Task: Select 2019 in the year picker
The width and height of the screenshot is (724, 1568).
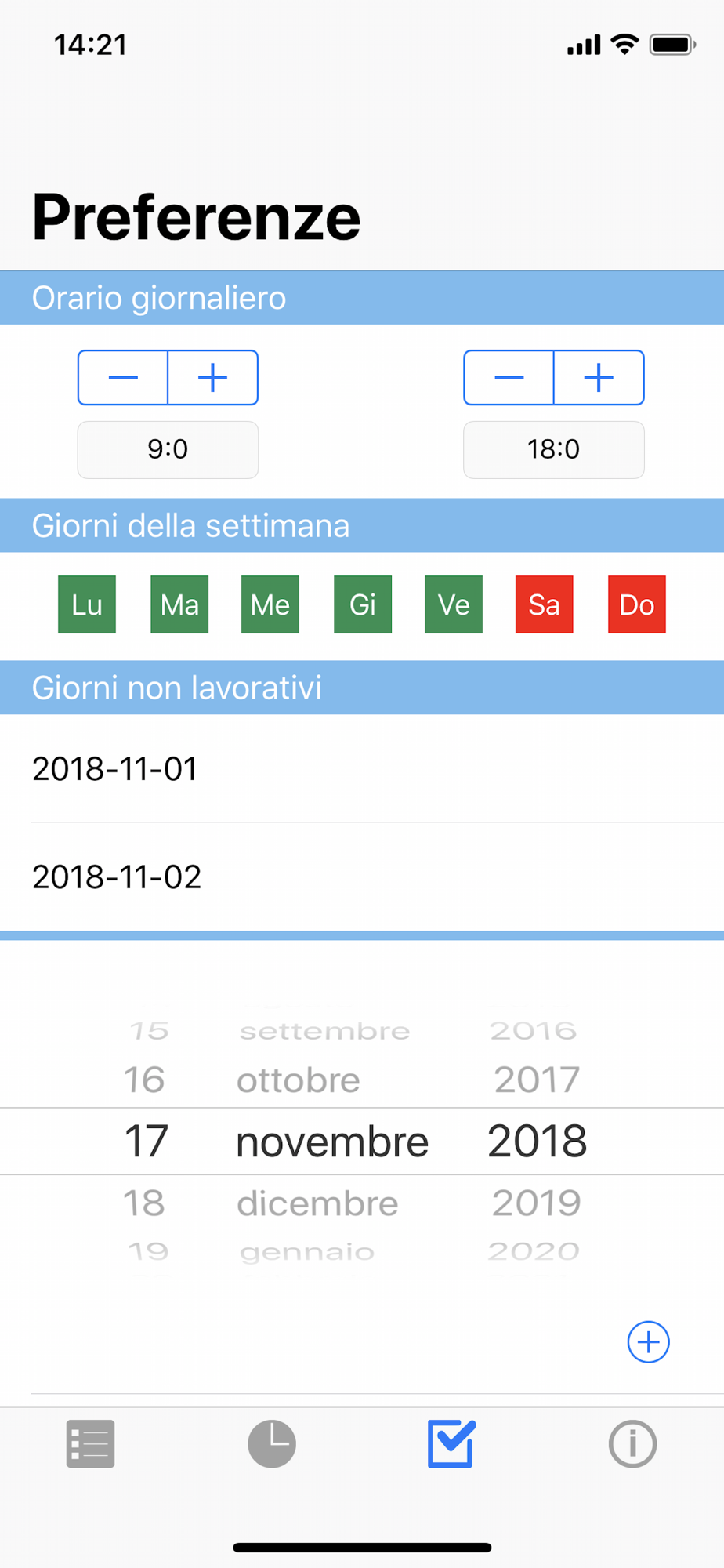Action: [537, 1203]
